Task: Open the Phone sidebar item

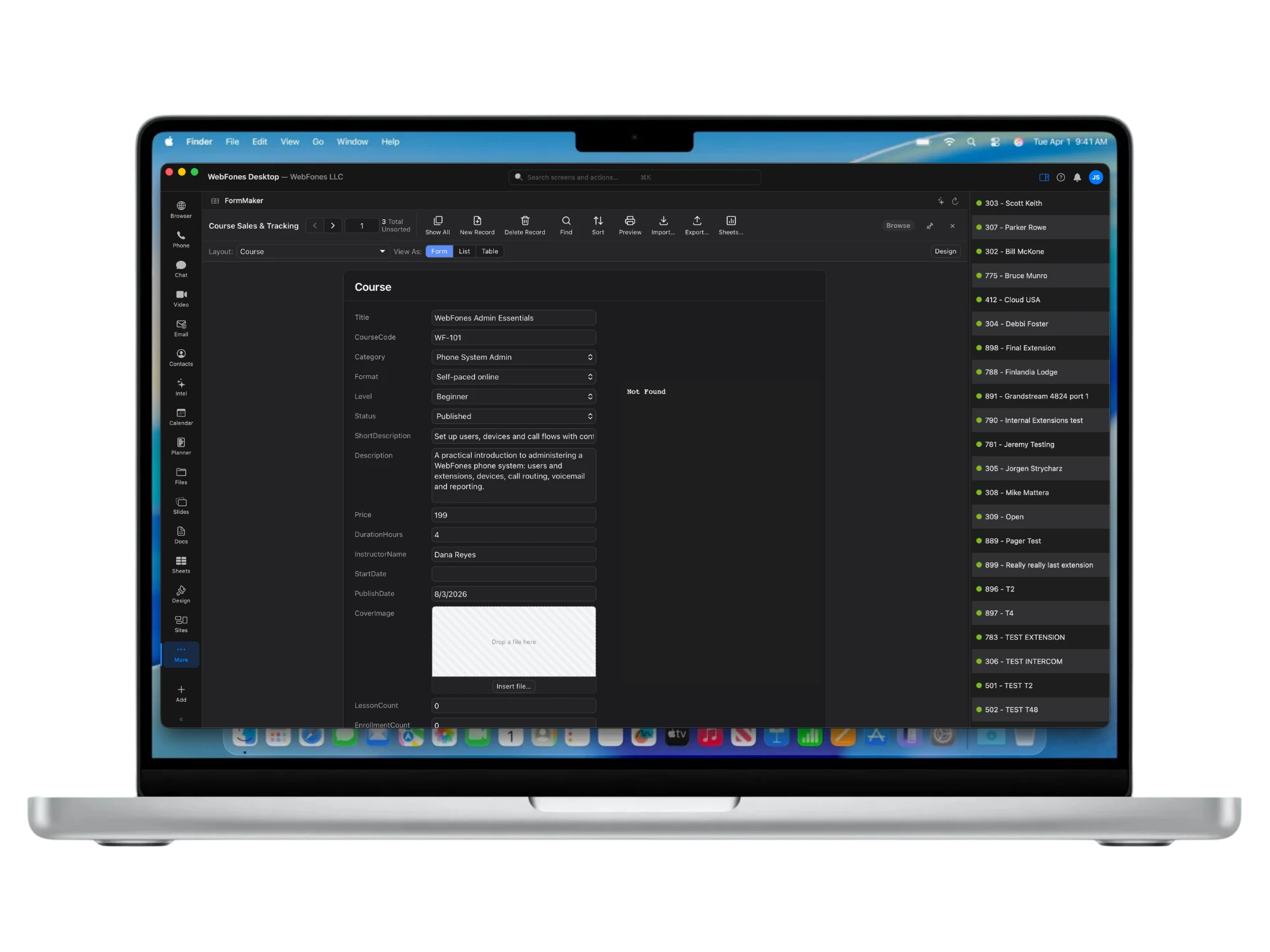Action: point(181,239)
